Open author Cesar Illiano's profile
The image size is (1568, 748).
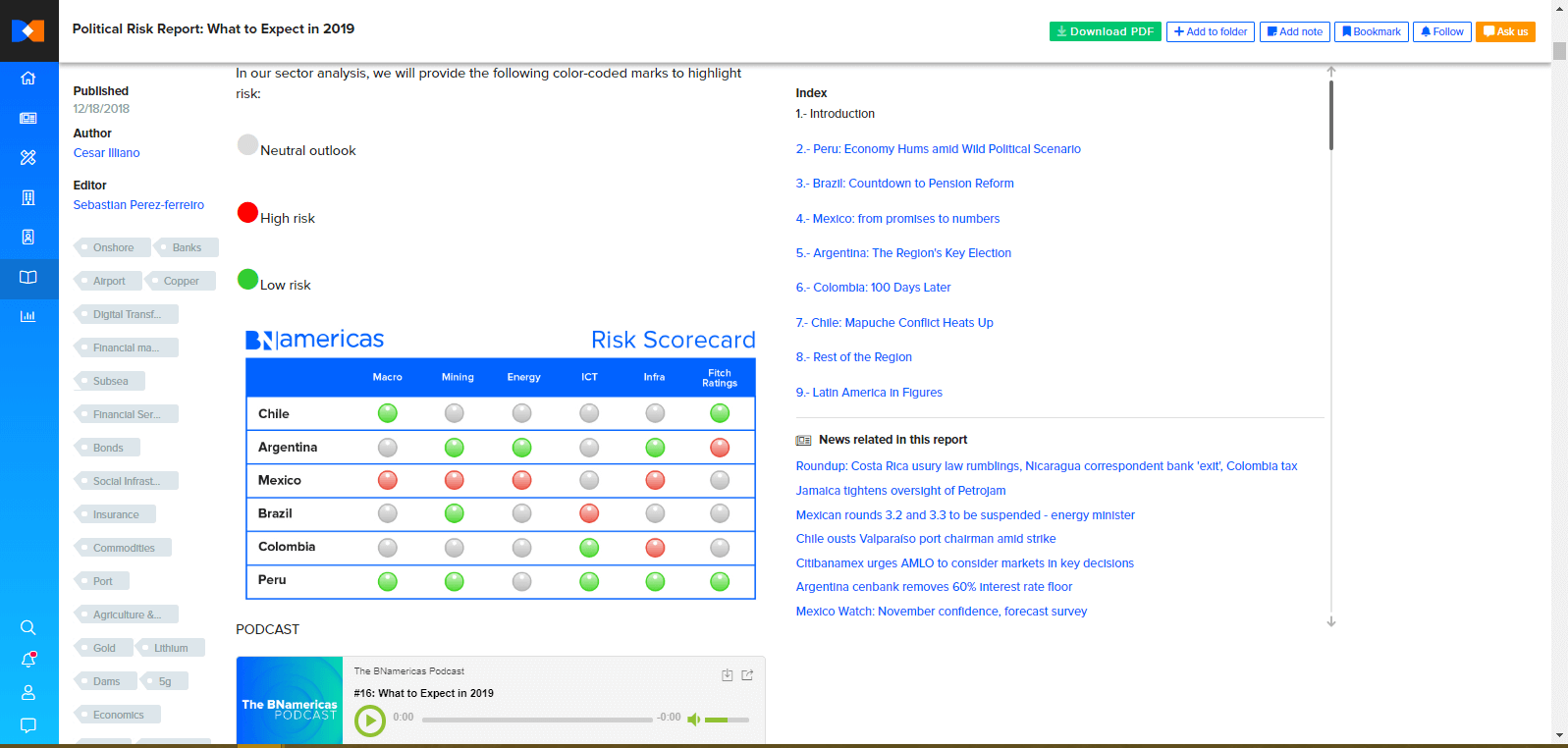pyautogui.click(x=107, y=153)
